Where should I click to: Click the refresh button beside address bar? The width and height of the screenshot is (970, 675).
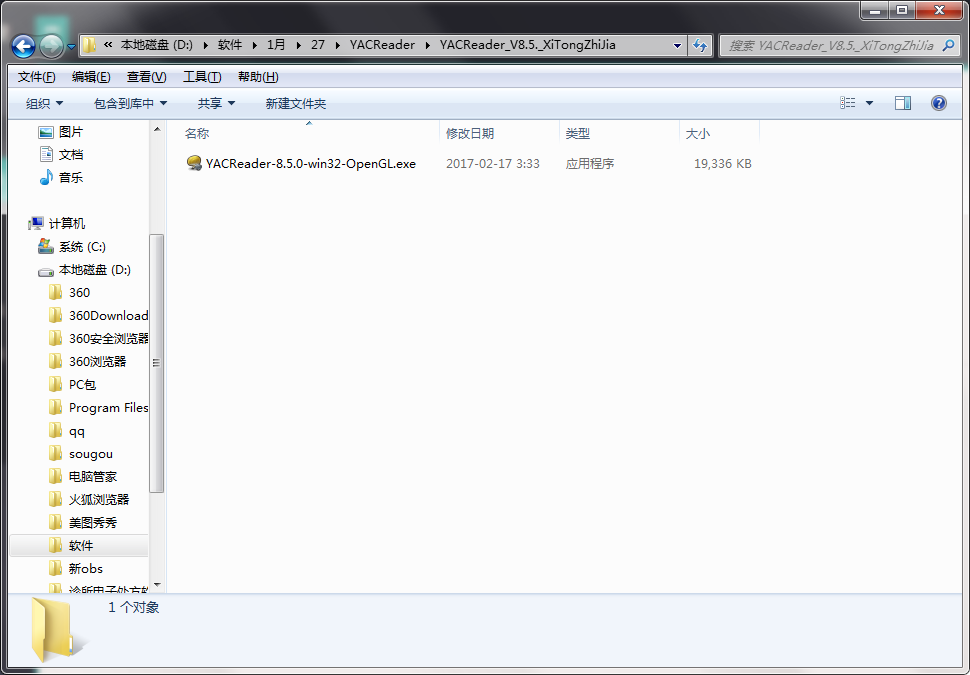700,45
